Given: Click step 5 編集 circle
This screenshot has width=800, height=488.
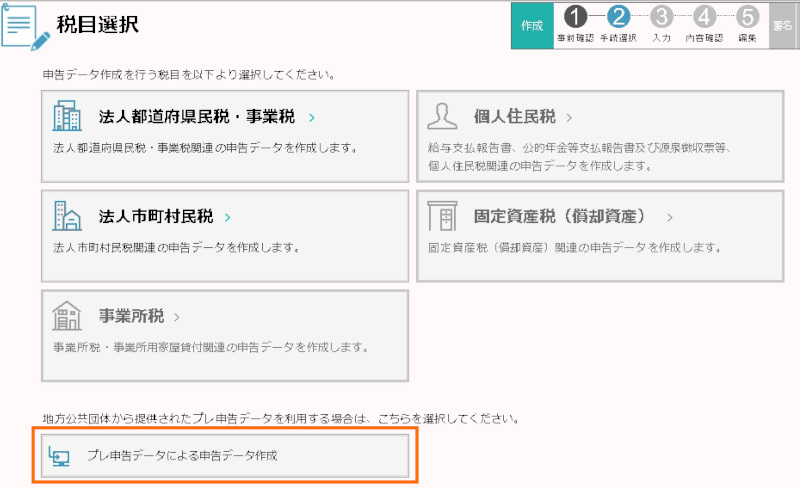Looking at the screenshot, I should tap(747, 17).
